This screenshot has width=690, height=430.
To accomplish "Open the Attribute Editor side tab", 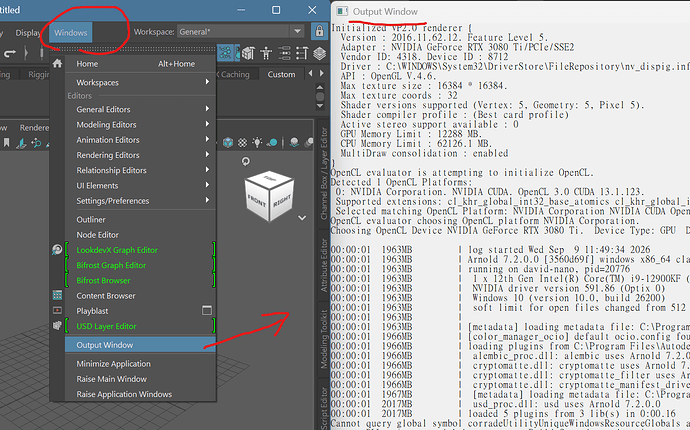I will pos(324,265).
